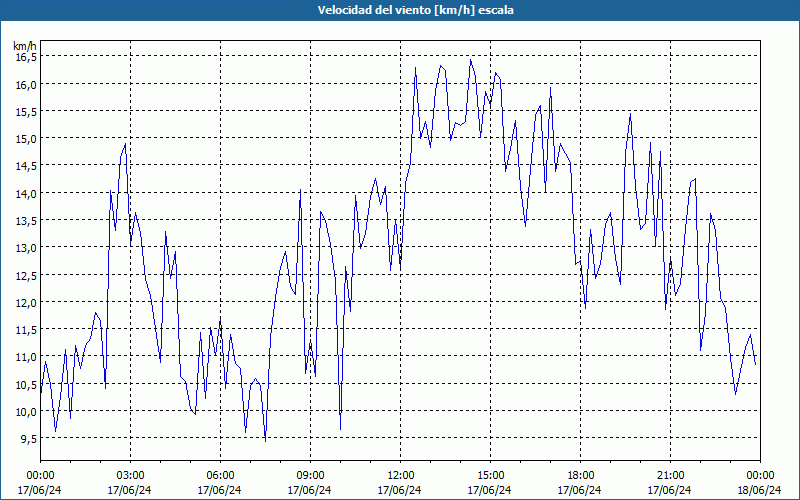Click the chart title 'Velocidad del viento [km/h] escala'
The height and width of the screenshot is (500, 800).
pyautogui.click(x=415, y=10)
